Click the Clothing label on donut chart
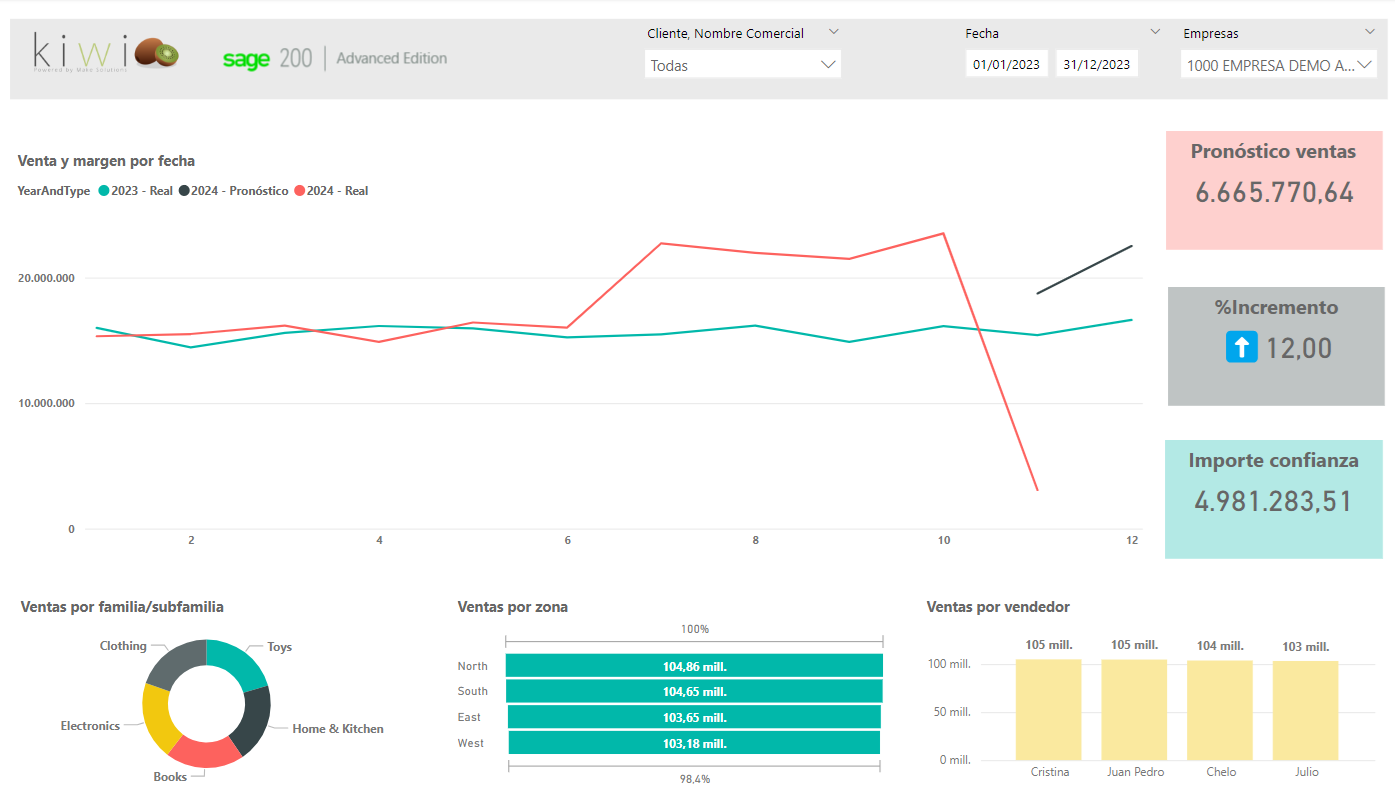The width and height of the screenshot is (1395, 801). click(123, 646)
